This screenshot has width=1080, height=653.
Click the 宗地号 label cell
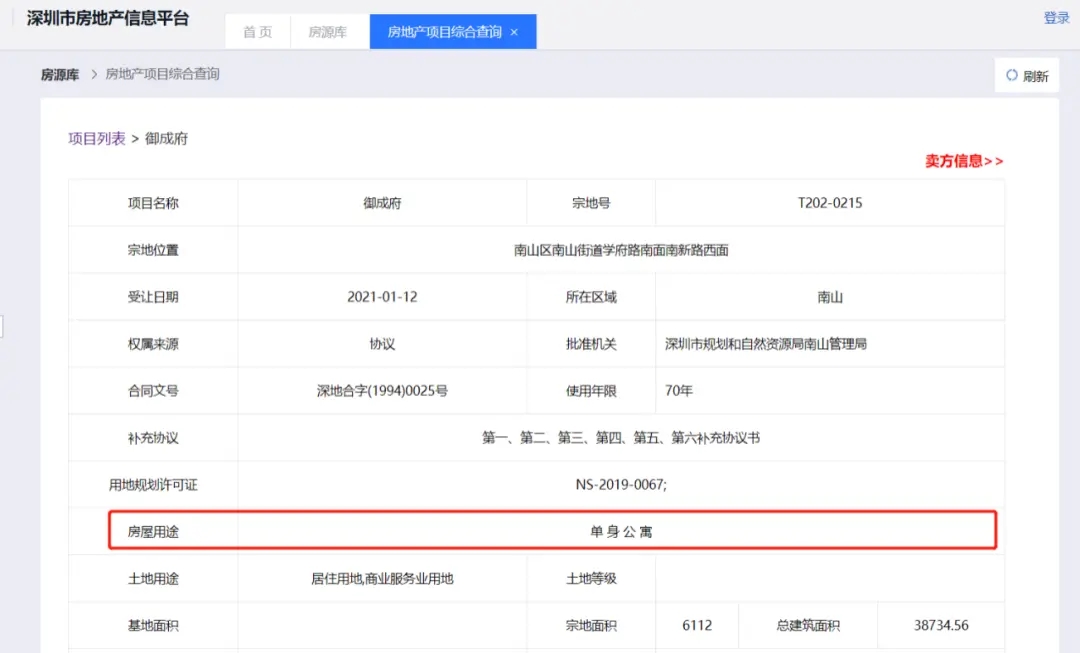tap(591, 203)
